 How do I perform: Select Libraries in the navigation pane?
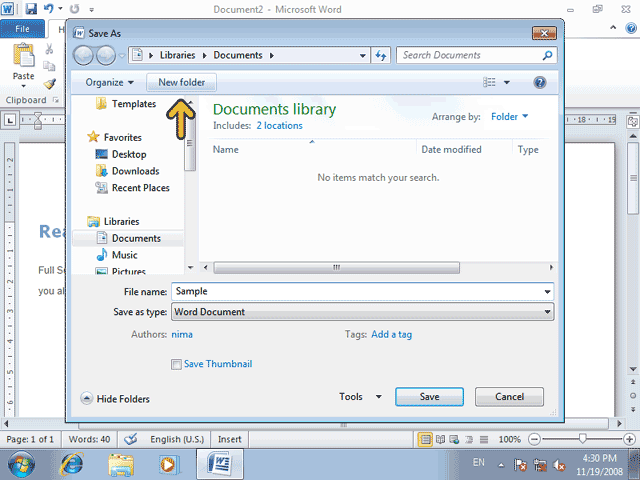pos(121,222)
